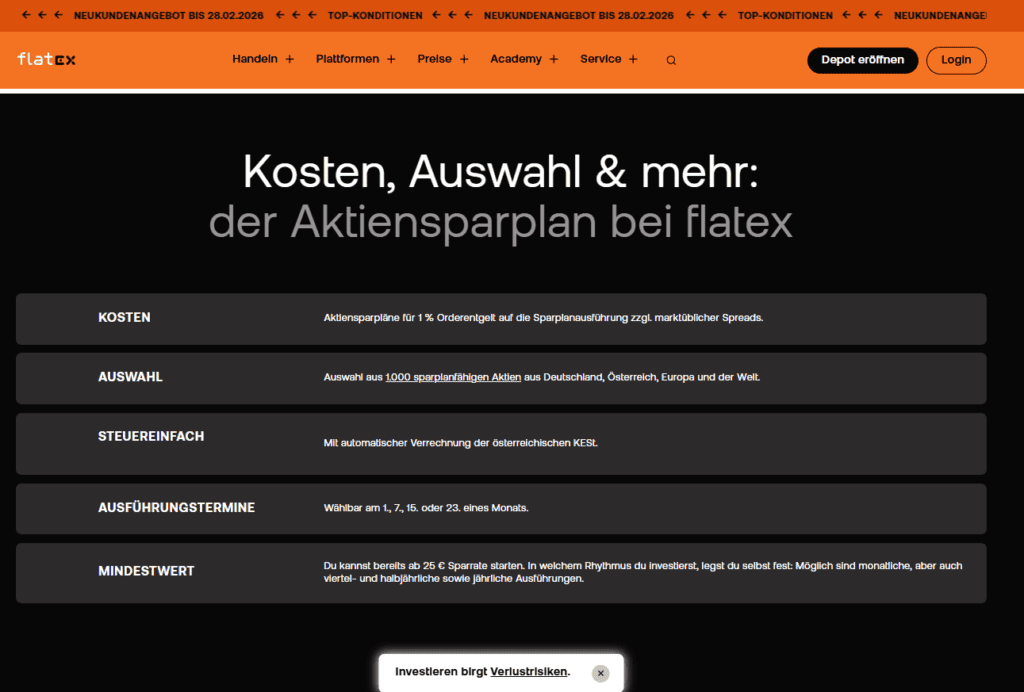Image resolution: width=1024 pixels, height=692 pixels.
Task: Click the first NEUKUNDENANGEBOT banner text
Action: pos(168,16)
